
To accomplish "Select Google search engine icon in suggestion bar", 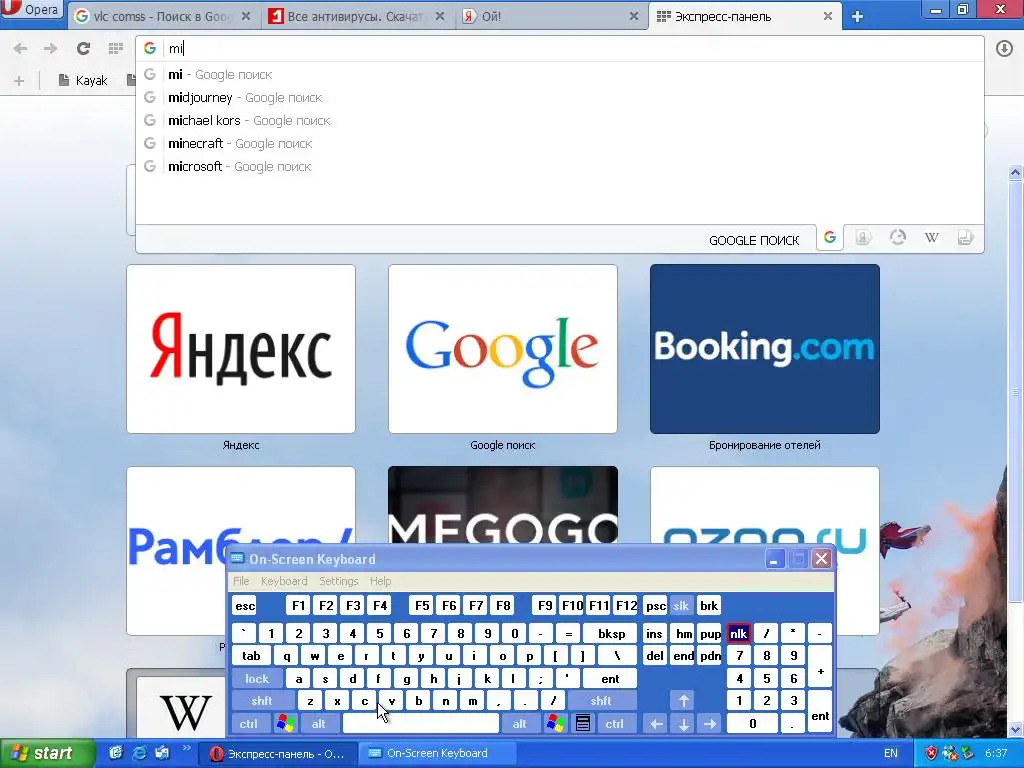I will click(x=830, y=238).
